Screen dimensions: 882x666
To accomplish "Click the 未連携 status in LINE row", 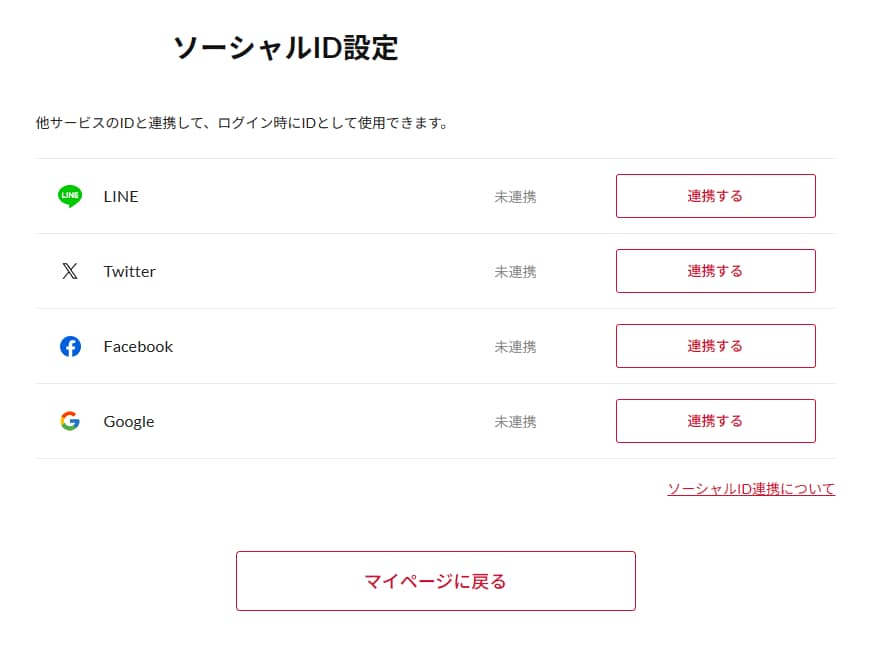I will (515, 197).
